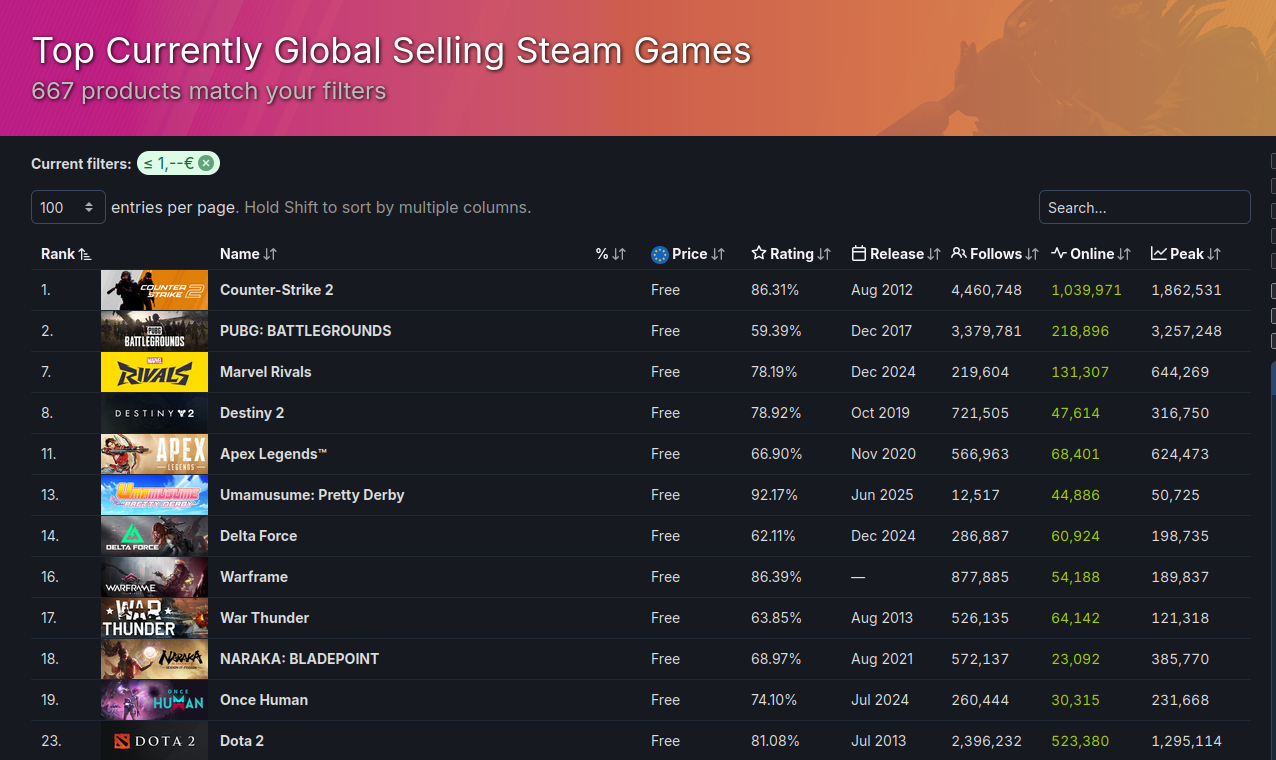Remove the price filter tag

point(206,163)
